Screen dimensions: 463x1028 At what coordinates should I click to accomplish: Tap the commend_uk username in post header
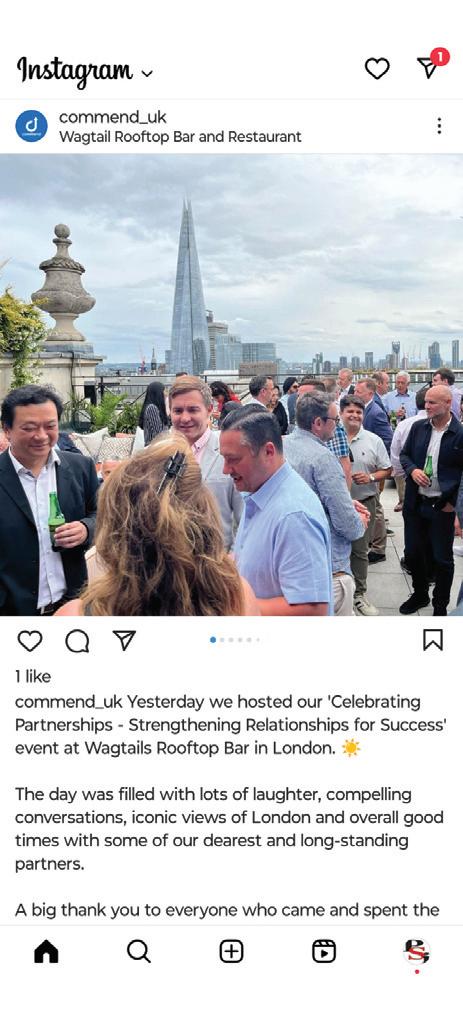click(113, 117)
